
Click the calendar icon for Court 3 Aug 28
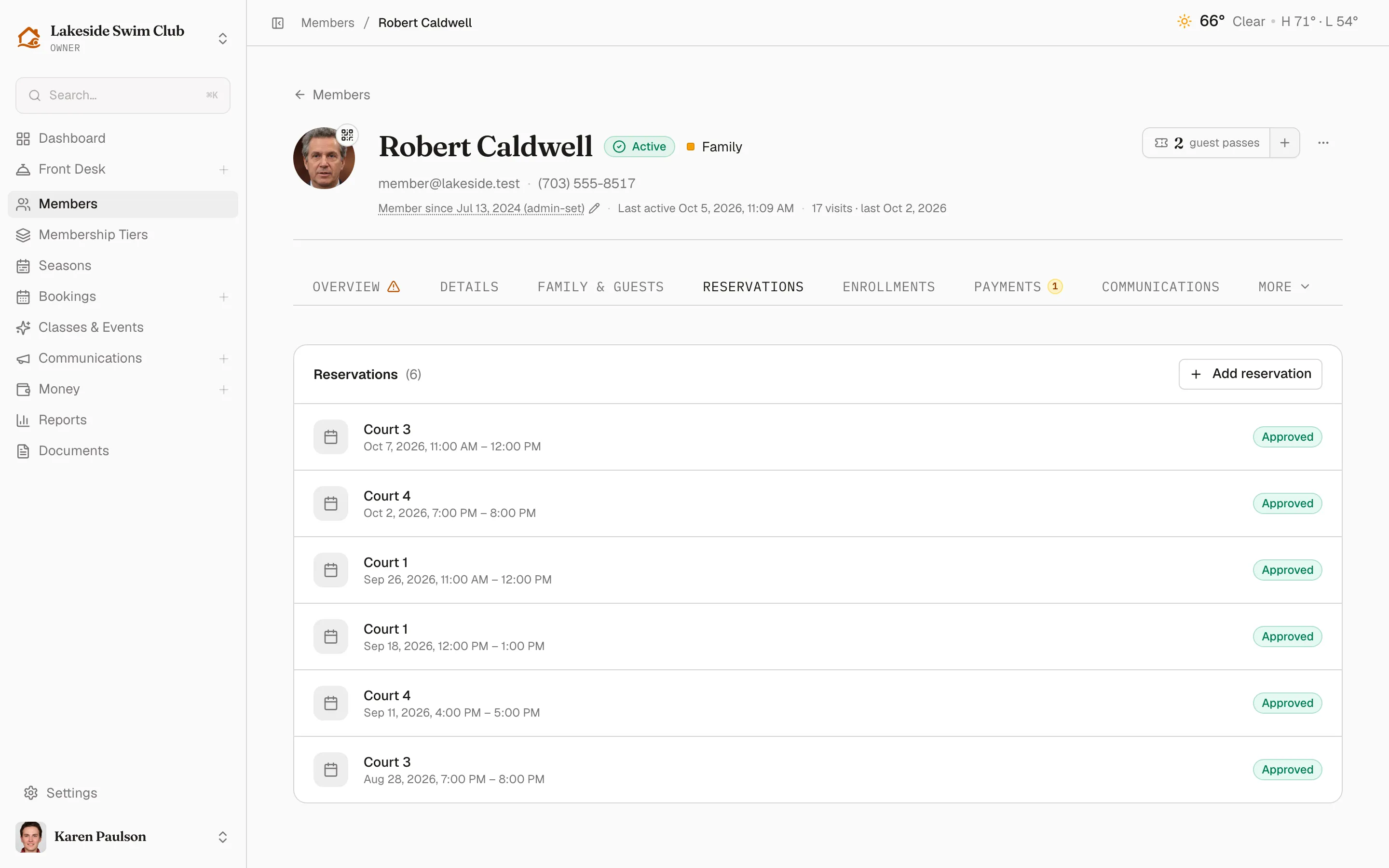click(x=330, y=770)
